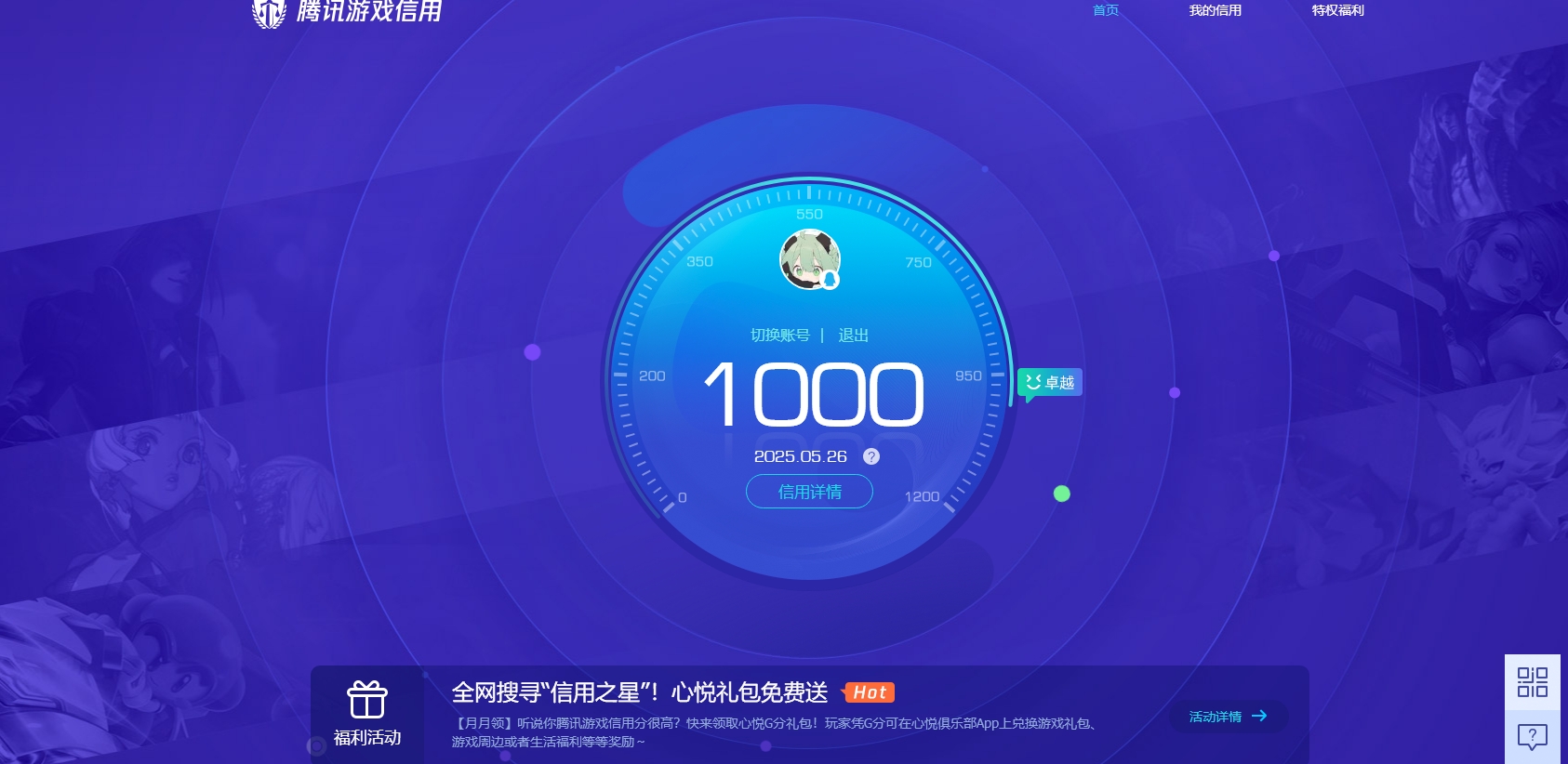Click the user avatar picture
This screenshot has width=1568, height=764.
(x=810, y=259)
